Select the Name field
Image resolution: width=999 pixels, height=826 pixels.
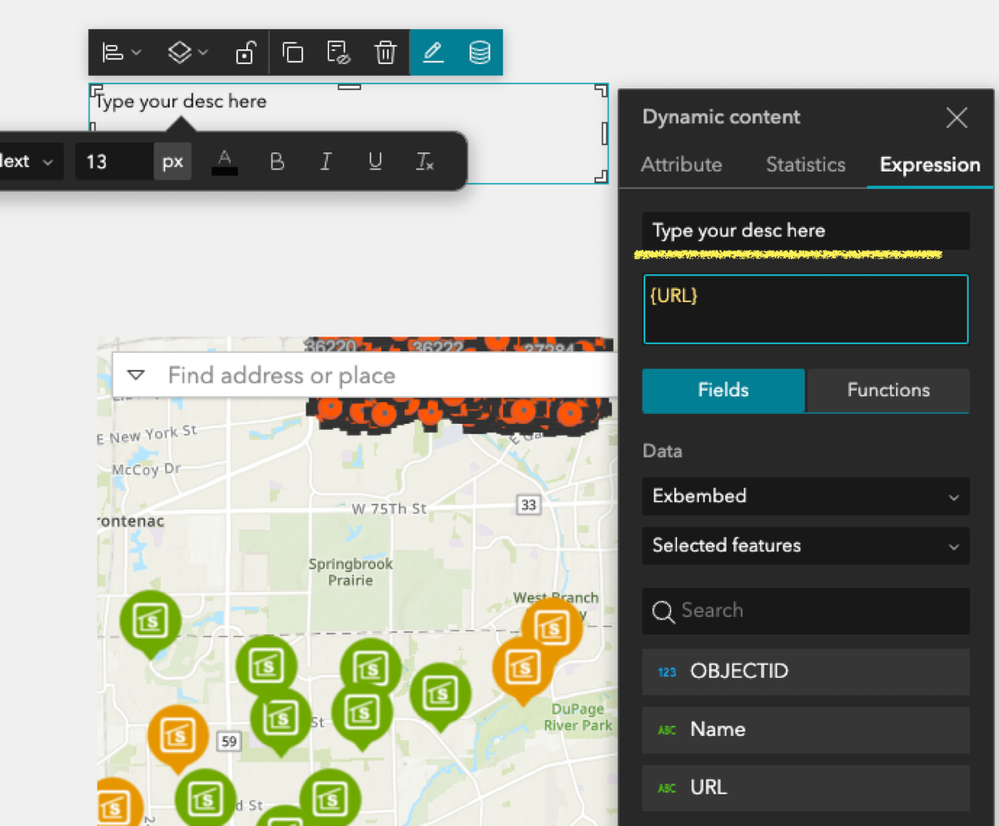point(806,730)
